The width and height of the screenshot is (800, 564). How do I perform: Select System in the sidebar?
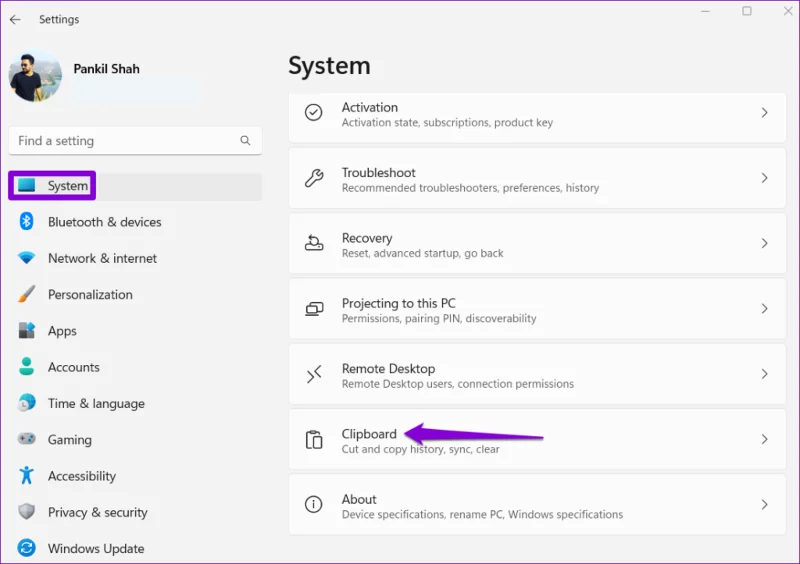(x=135, y=186)
